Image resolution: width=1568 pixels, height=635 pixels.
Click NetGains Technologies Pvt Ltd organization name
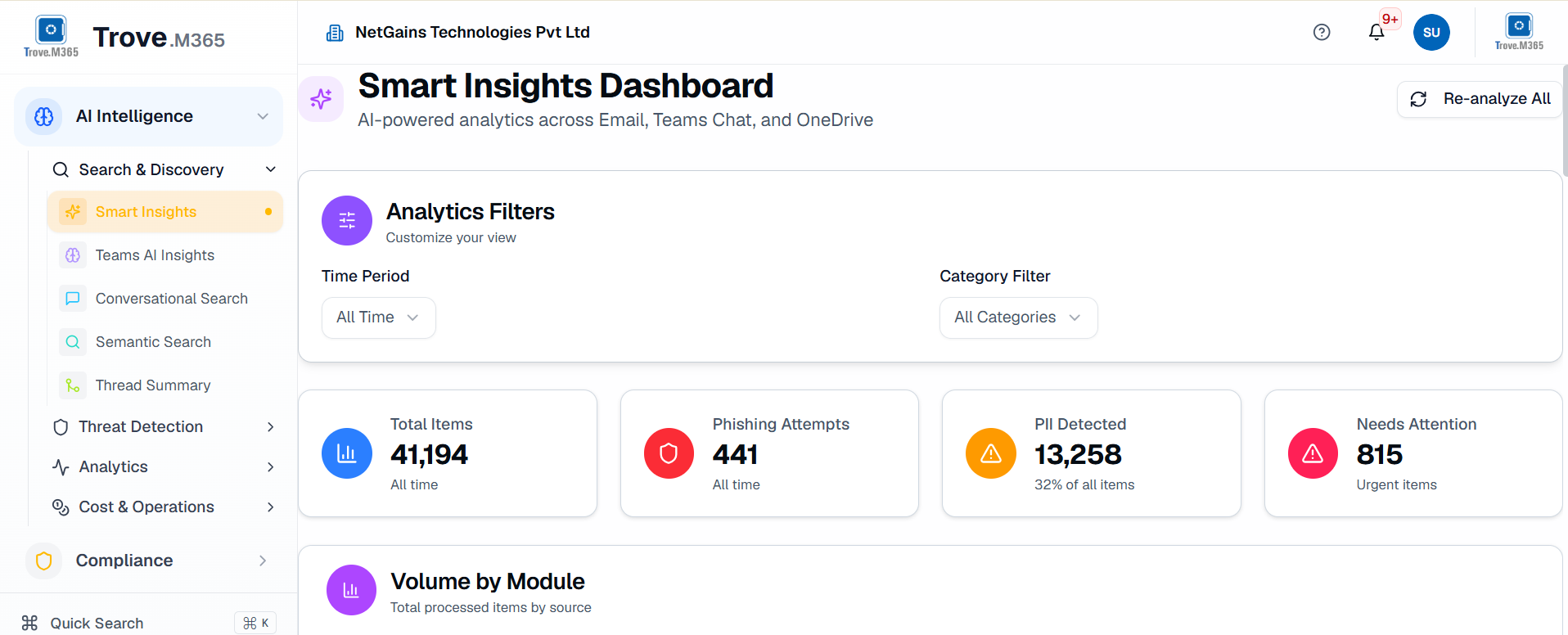pyautogui.click(x=472, y=32)
